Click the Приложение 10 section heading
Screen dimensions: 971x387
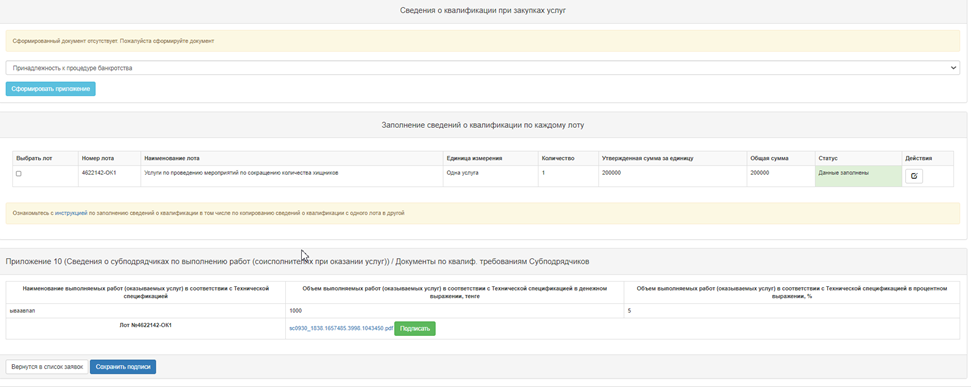297,262
